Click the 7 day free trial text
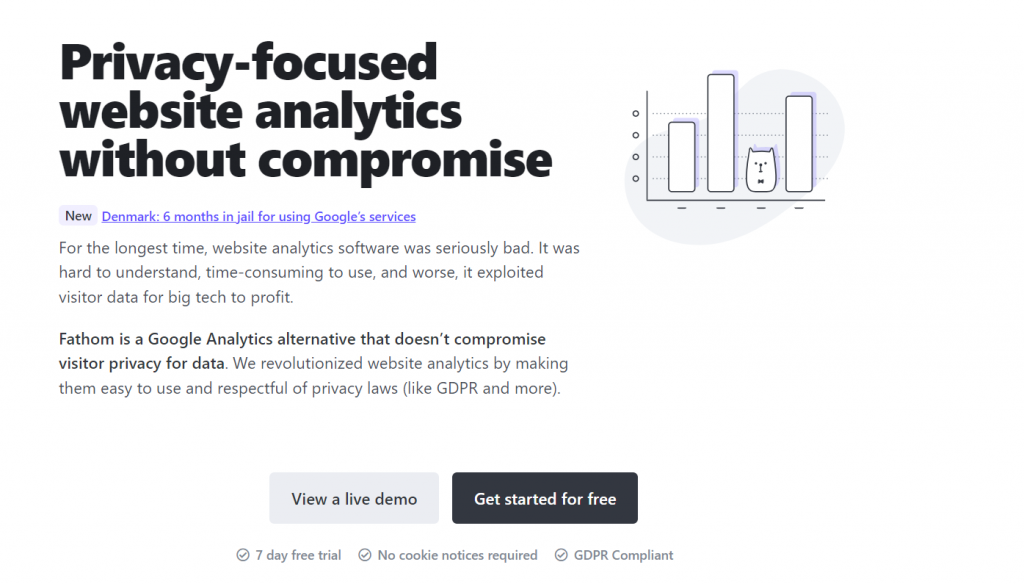Screen dimensions: 1024x584 click(x=298, y=555)
